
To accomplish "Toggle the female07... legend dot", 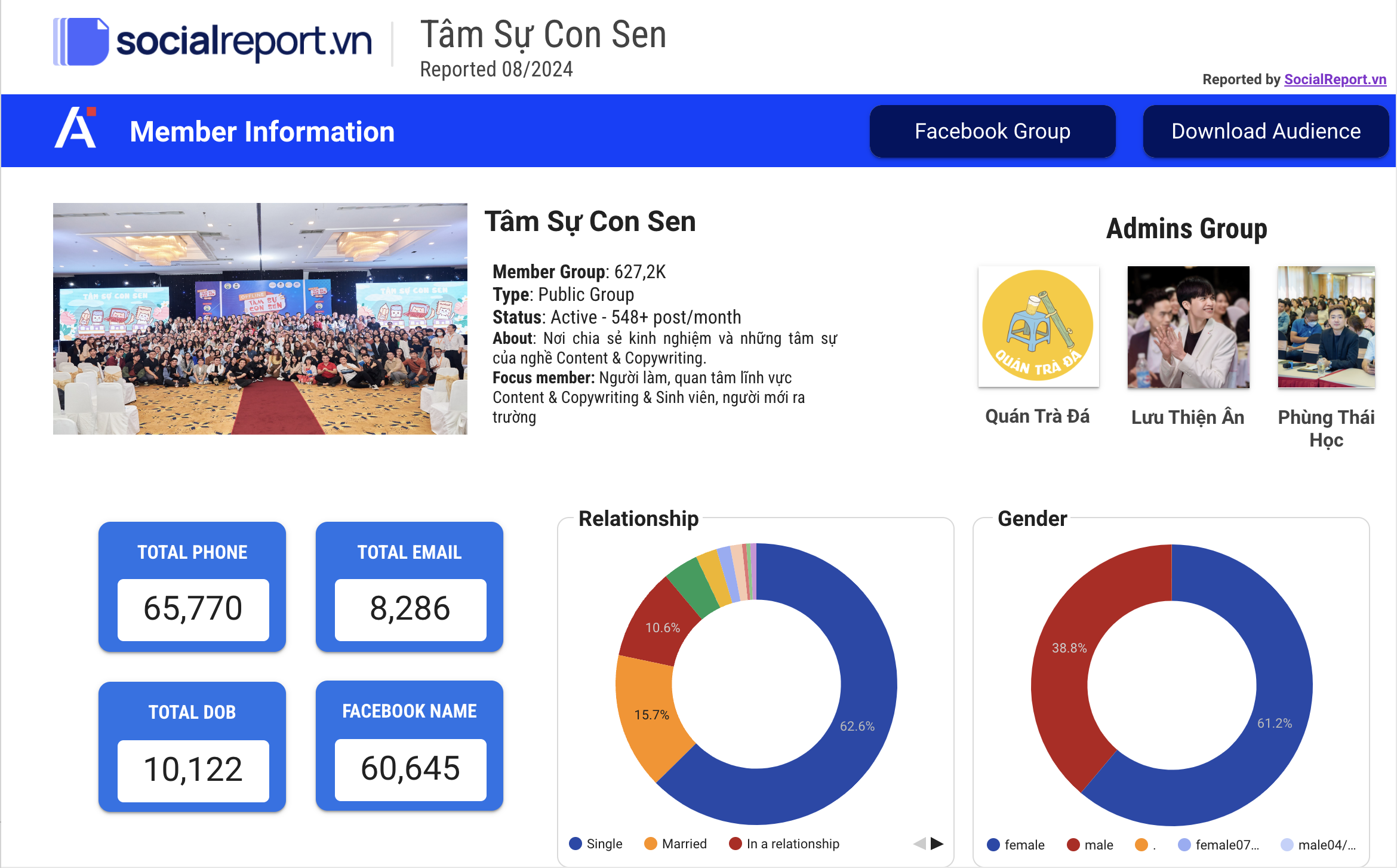I will pyautogui.click(x=1184, y=845).
